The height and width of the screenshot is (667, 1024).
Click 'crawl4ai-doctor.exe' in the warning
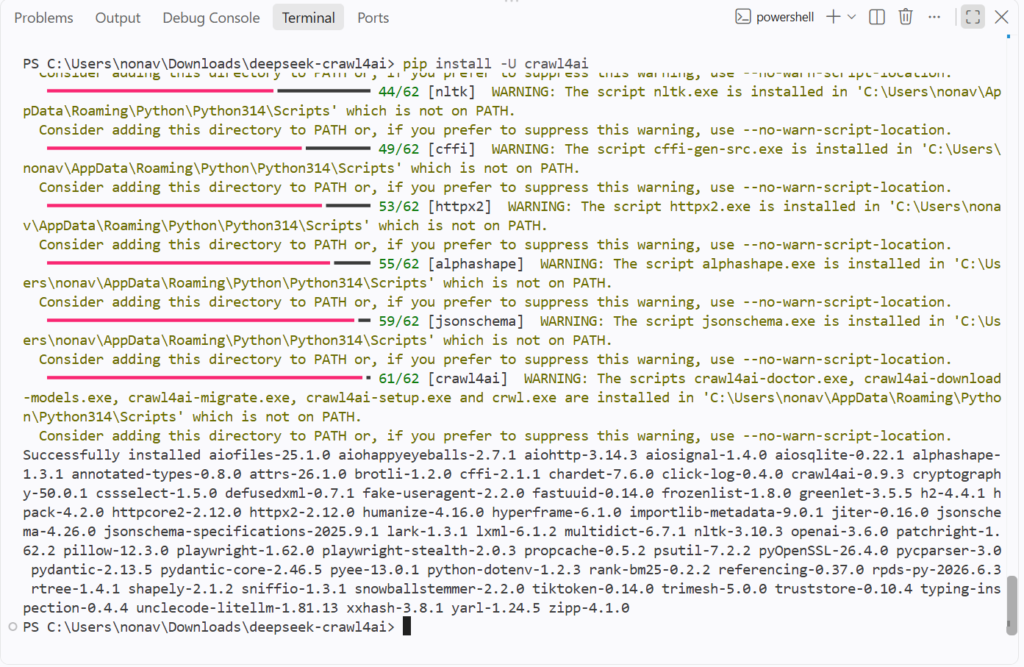click(x=775, y=379)
